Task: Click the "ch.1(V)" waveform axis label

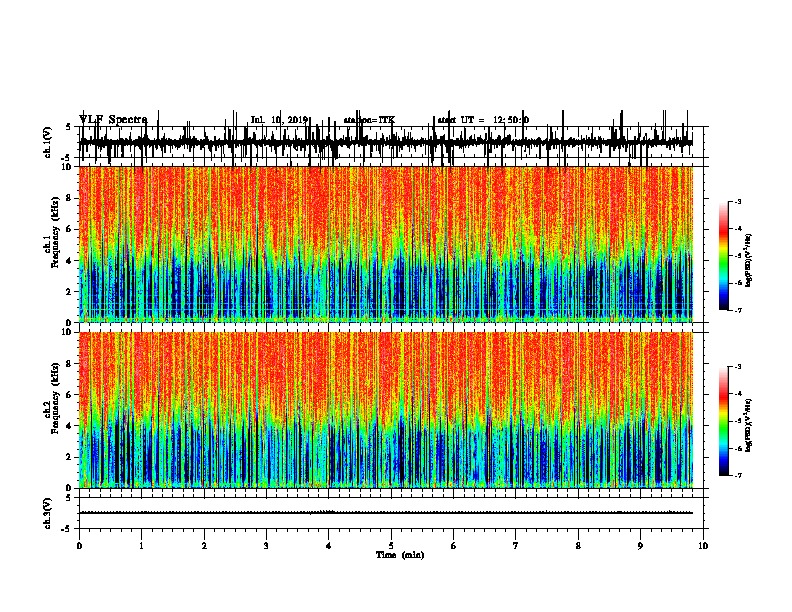Action: click(x=47, y=142)
